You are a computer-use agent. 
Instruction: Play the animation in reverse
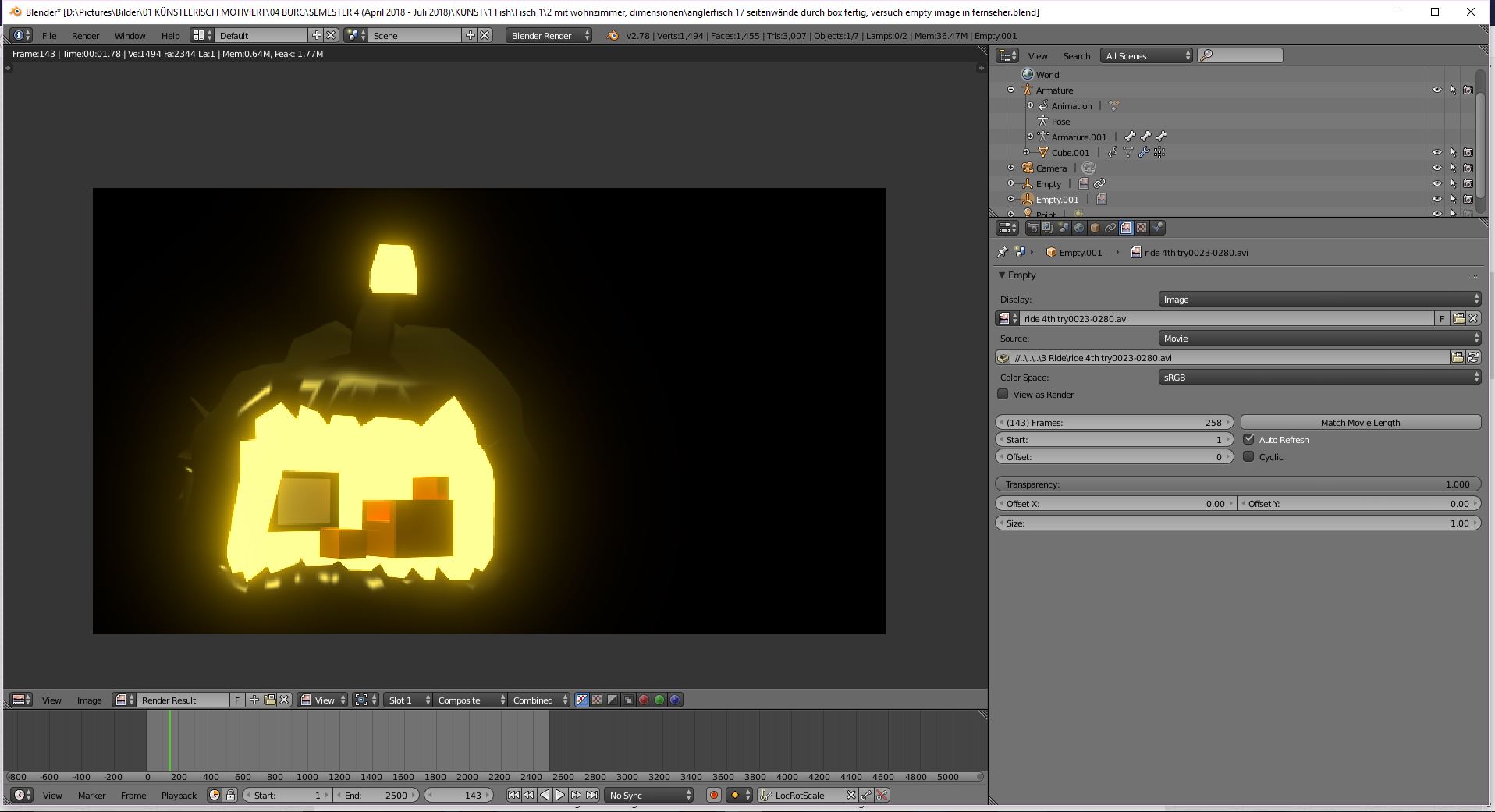click(545, 795)
